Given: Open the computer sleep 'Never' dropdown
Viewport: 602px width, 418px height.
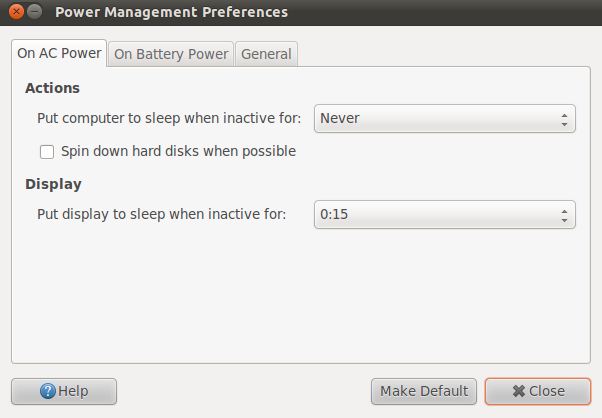Looking at the screenshot, I should click(x=444, y=119).
